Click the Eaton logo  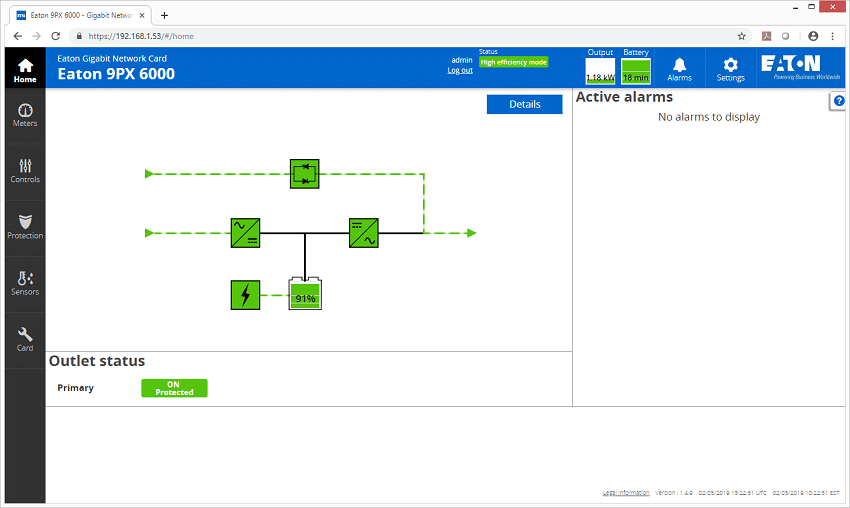pos(800,67)
